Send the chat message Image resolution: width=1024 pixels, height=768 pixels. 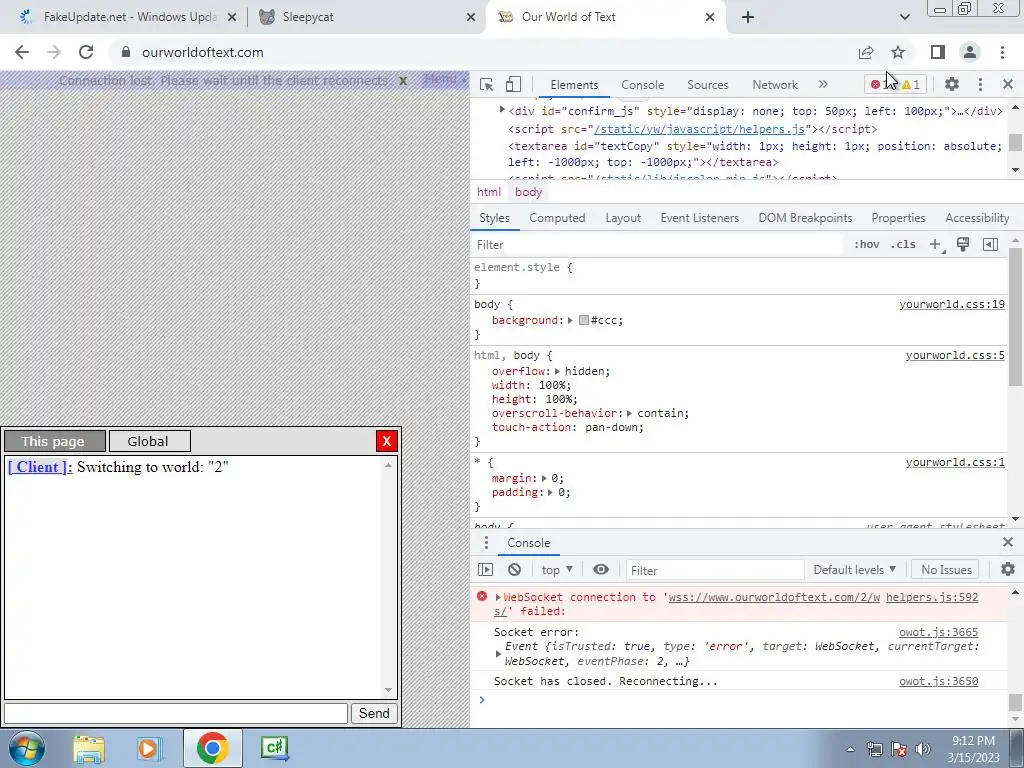pos(374,713)
